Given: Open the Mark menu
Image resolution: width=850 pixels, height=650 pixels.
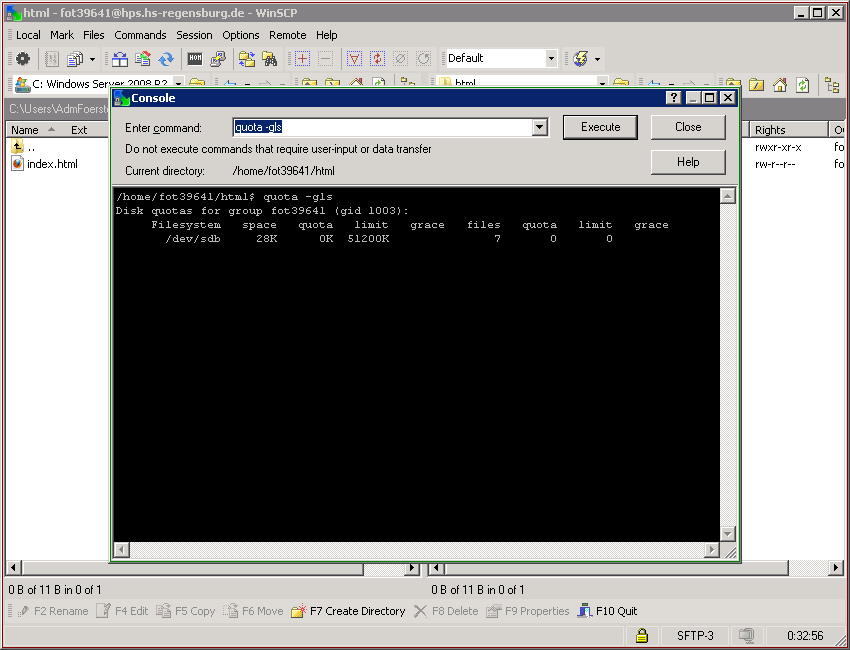Looking at the screenshot, I should pyautogui.click(x=62, y=35).
